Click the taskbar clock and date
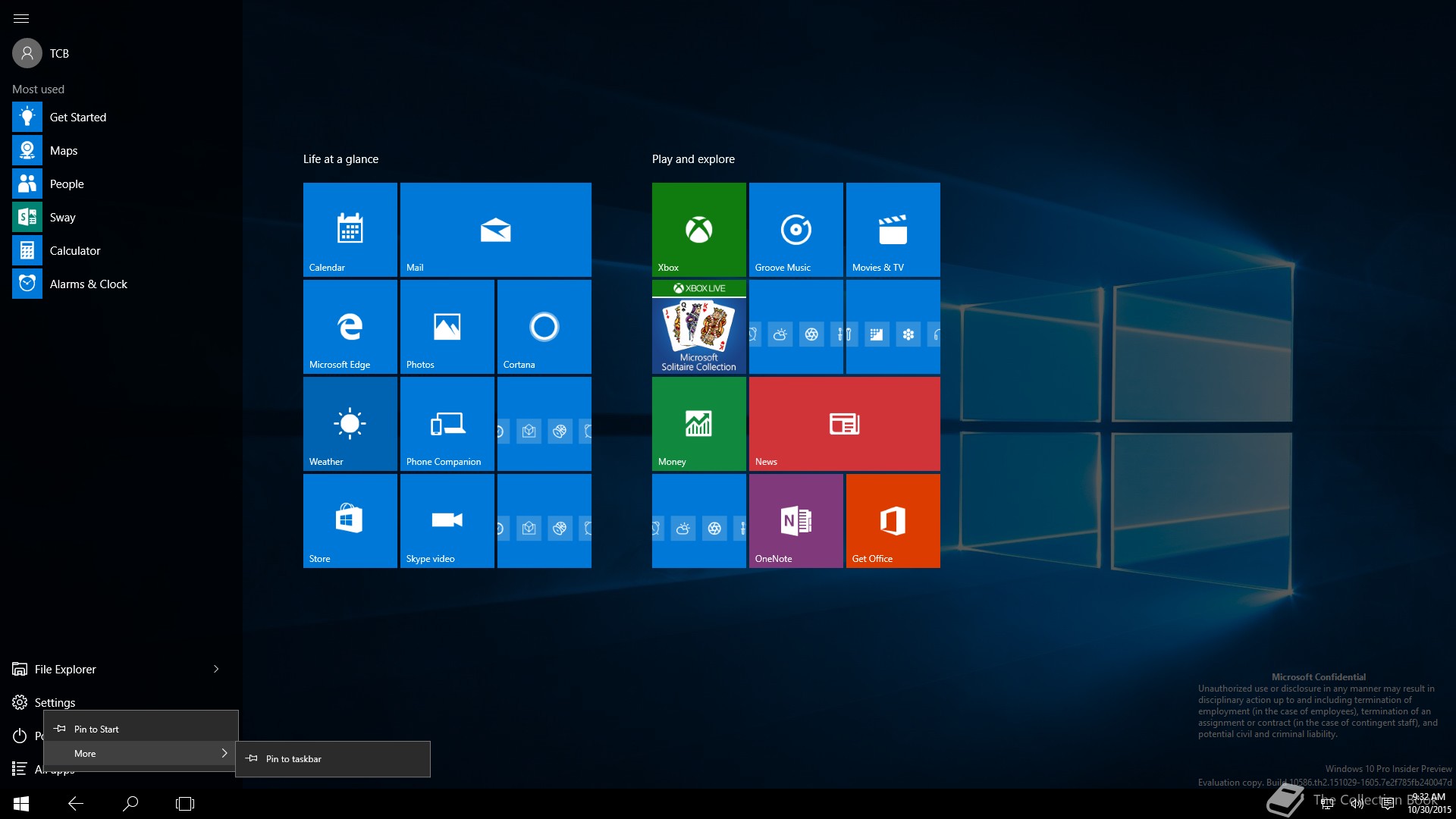1456x819 pixels. (x=1429, y=804)
